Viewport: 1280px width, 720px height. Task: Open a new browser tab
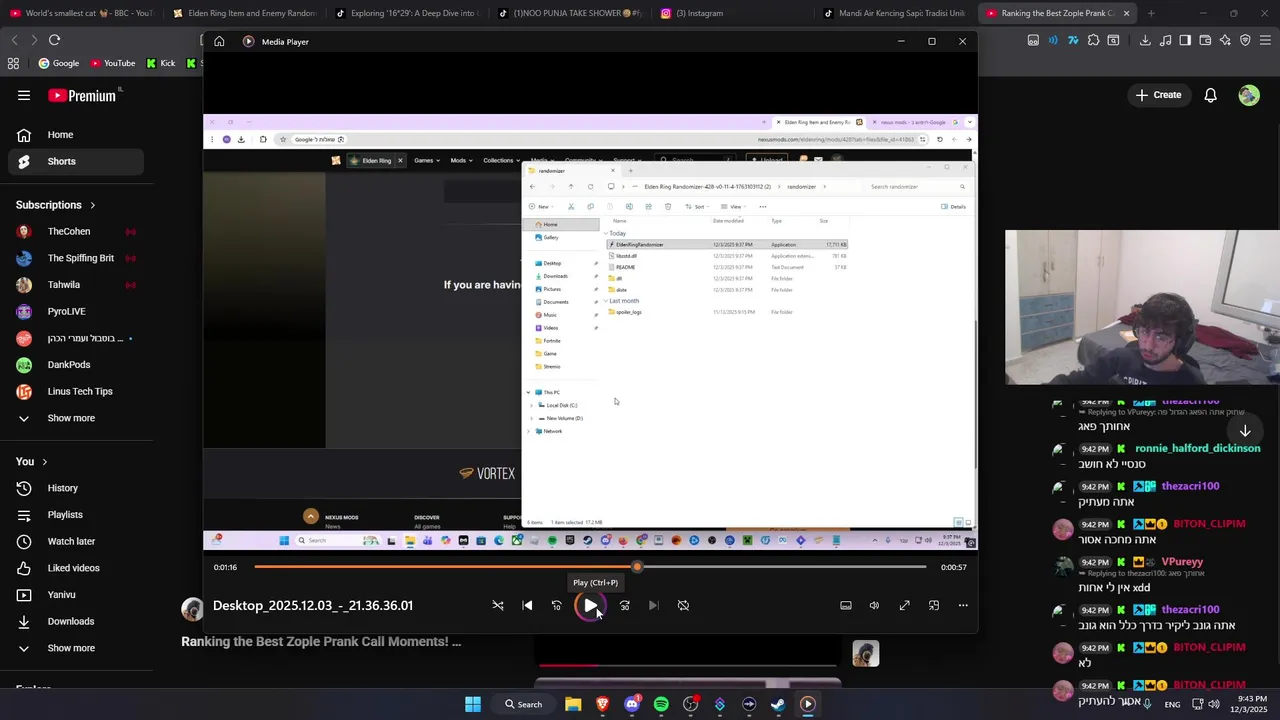click(1151, 13)
